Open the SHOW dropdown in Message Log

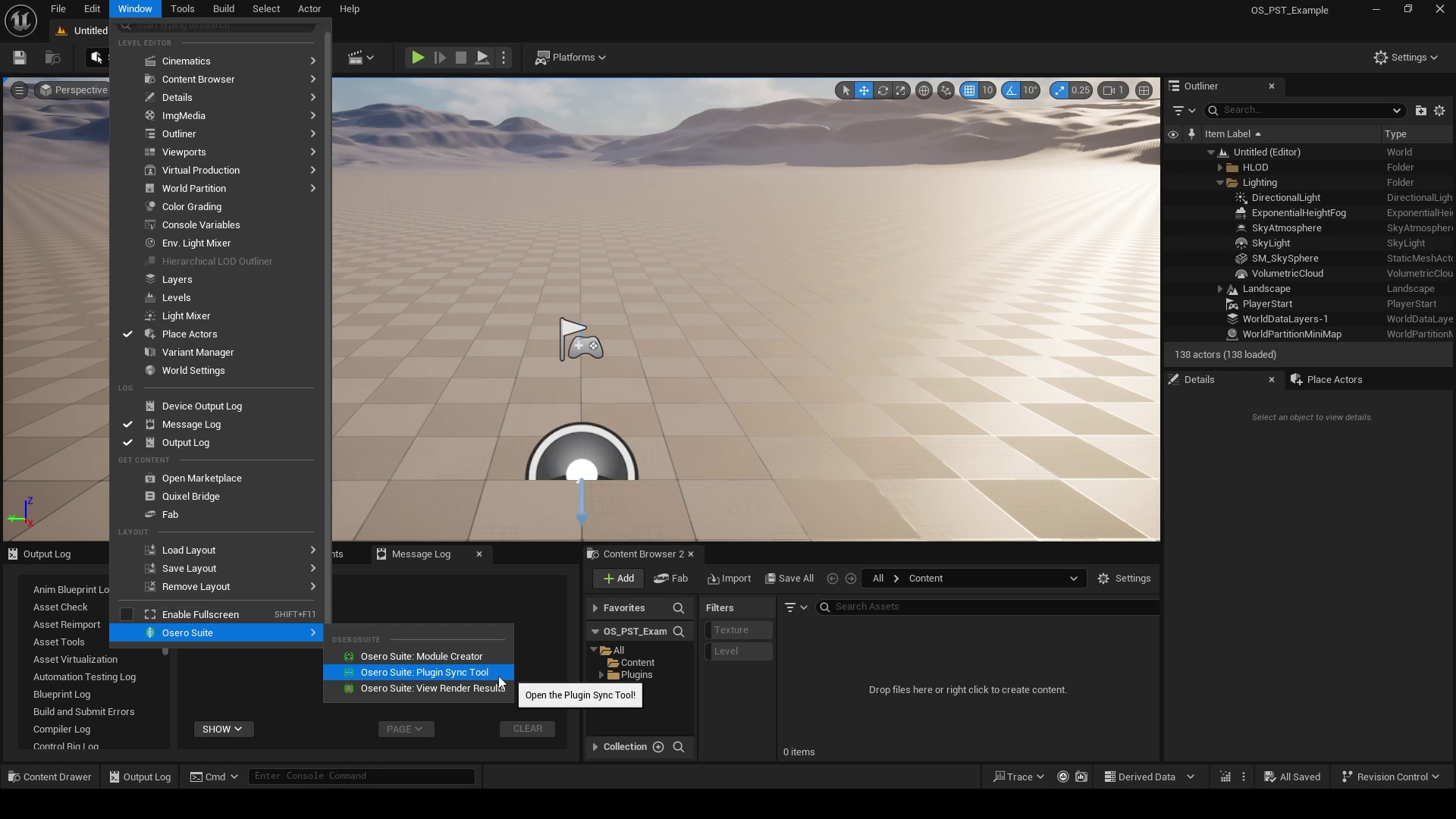223,730
